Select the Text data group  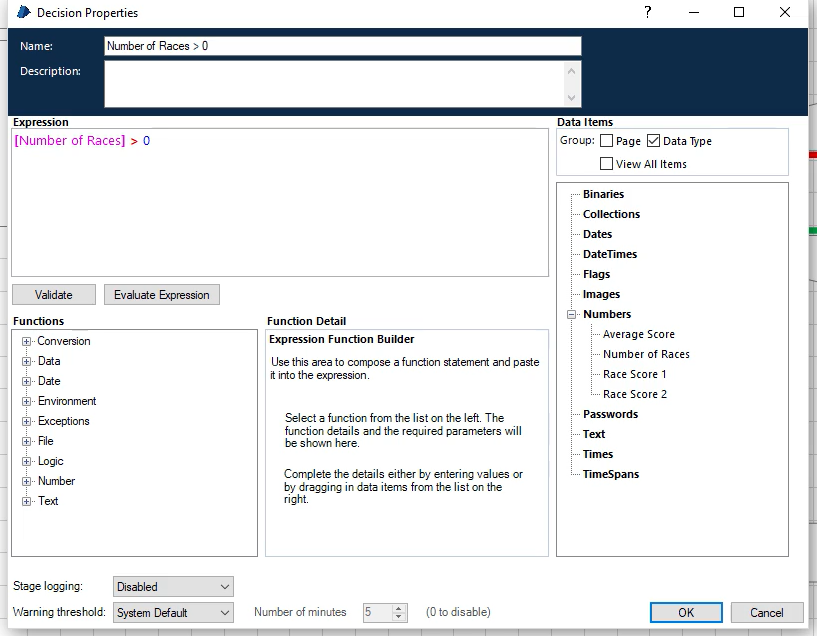coord(594,434)
